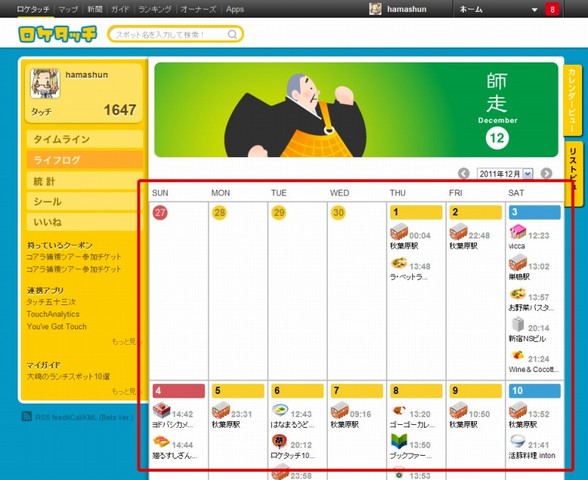Screen dimensions: 588x480
Task: Click the ロケタッチ logo
Action: tap(57, 34)
